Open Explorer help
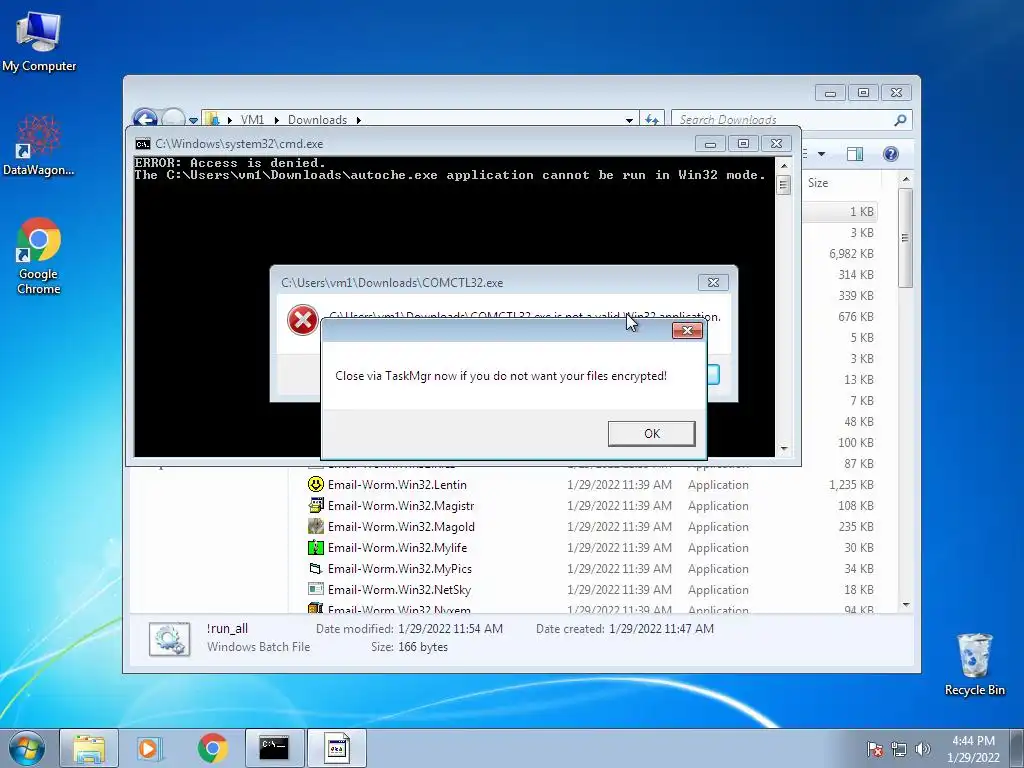This screenshot has width=1024, height=768. [891, 154]
